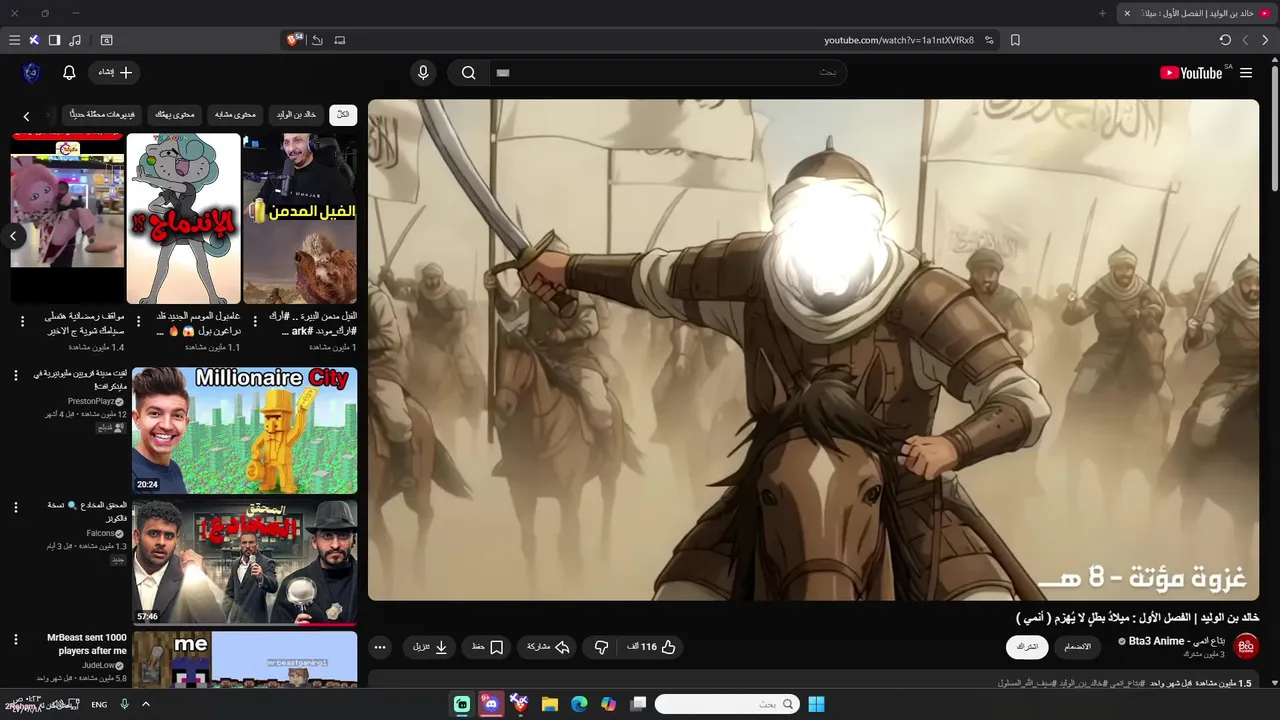Click the الانضمام join button

tap(1078, 647)
